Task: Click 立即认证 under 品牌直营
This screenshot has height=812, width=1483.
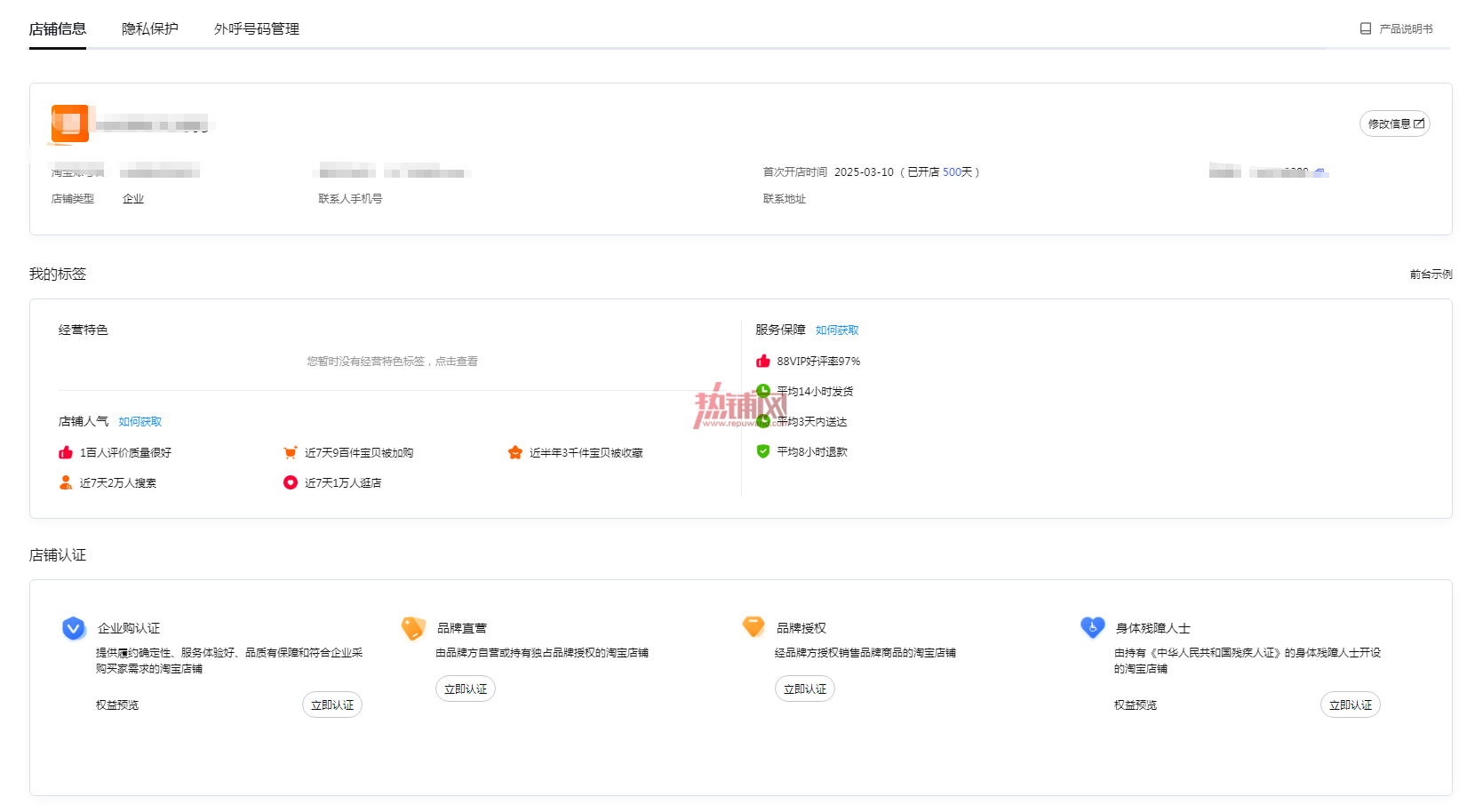Action: [x=466, y=689]
